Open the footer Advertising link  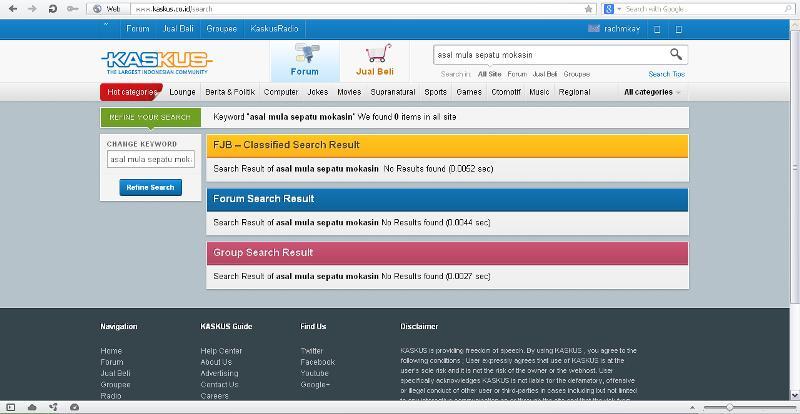coord(219,373)
